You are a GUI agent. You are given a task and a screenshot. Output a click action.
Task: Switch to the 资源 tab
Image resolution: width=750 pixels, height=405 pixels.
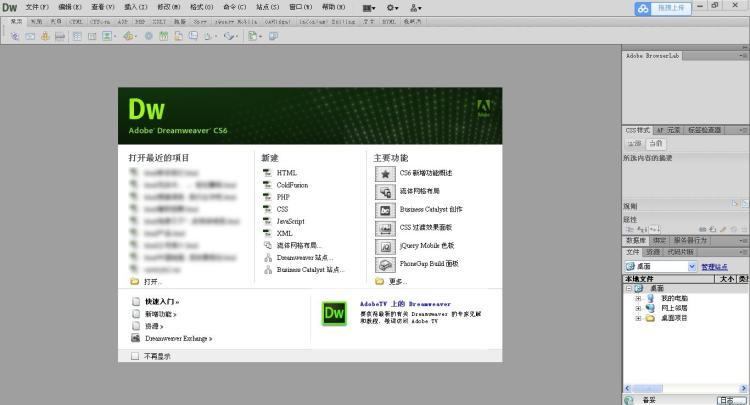(653, 252)
